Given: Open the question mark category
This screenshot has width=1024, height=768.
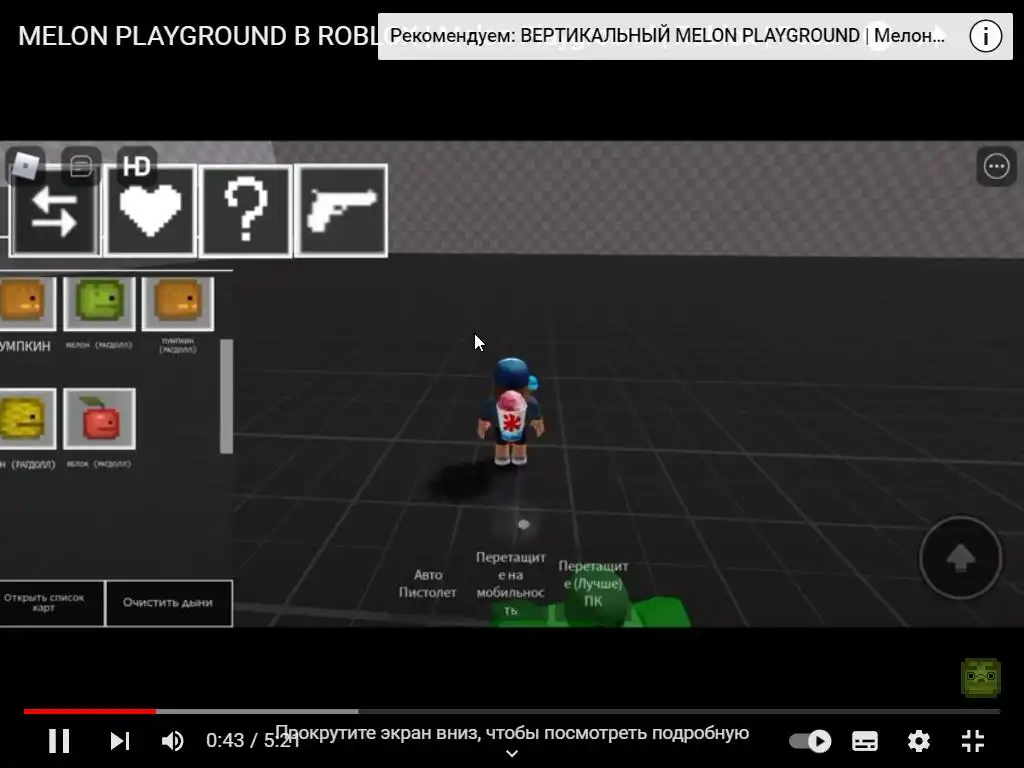Looking at the screenshot, I should click(246, 211).
